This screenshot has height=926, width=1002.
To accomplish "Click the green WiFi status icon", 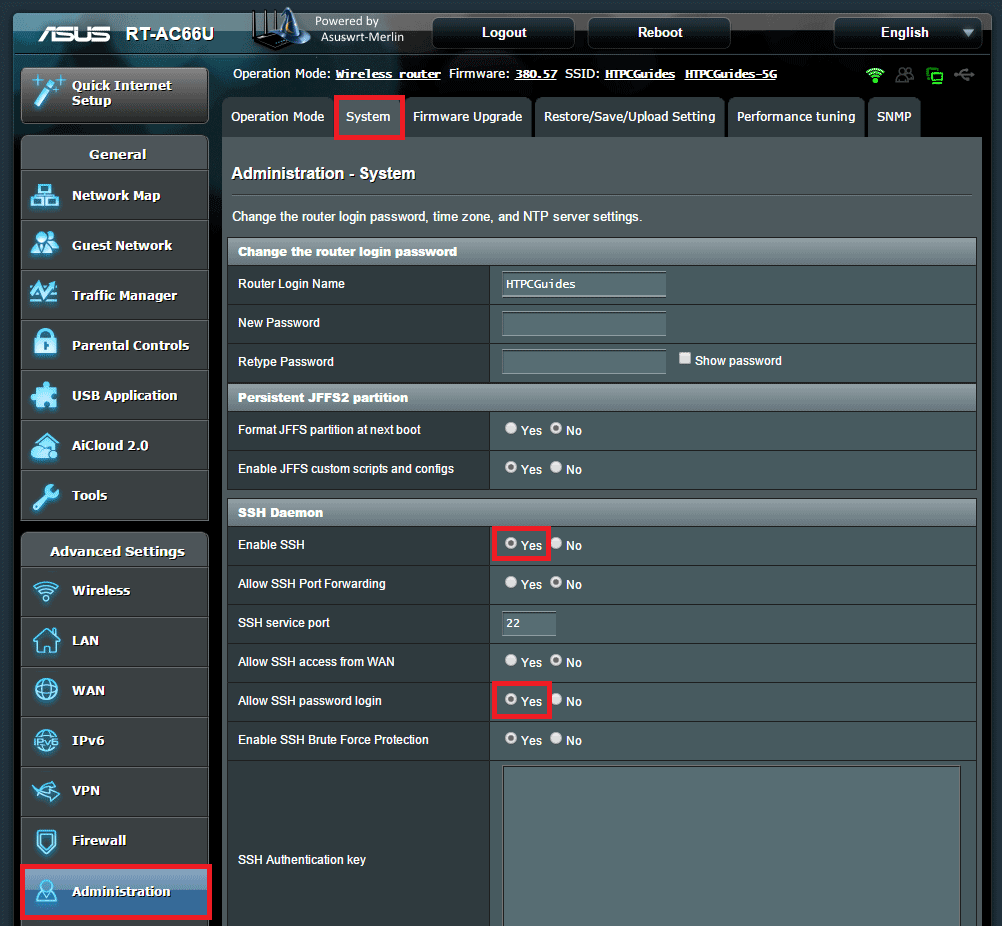I will (875, 75).
